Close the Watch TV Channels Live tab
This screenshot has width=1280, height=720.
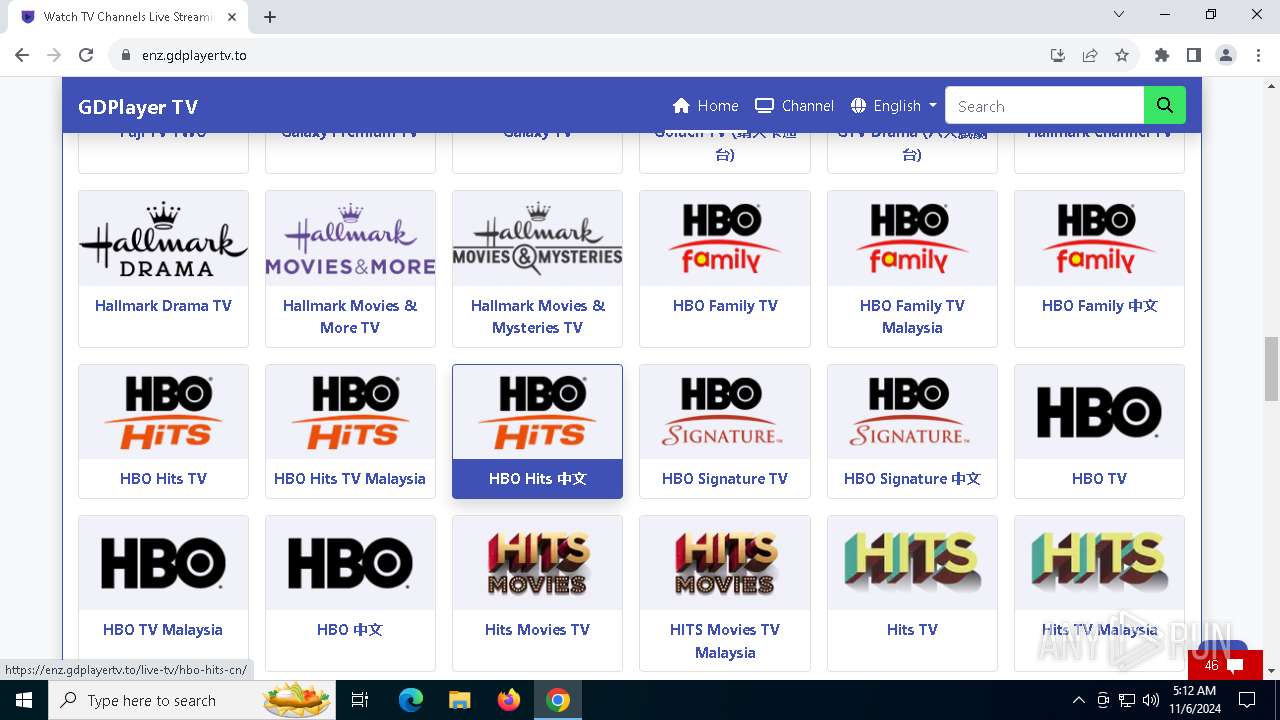[231, 17]
